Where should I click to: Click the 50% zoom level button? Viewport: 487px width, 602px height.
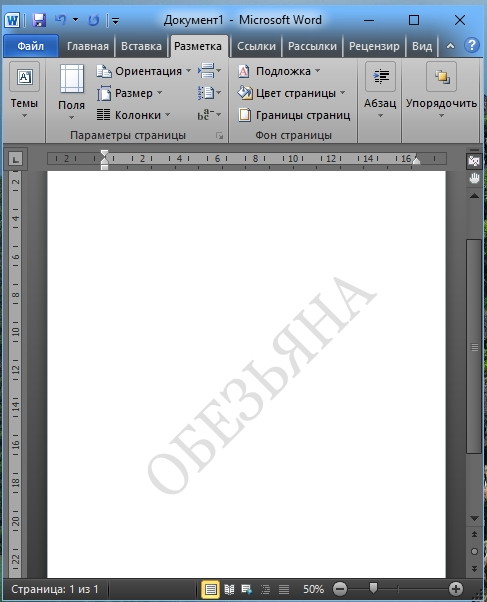(313, 589)
